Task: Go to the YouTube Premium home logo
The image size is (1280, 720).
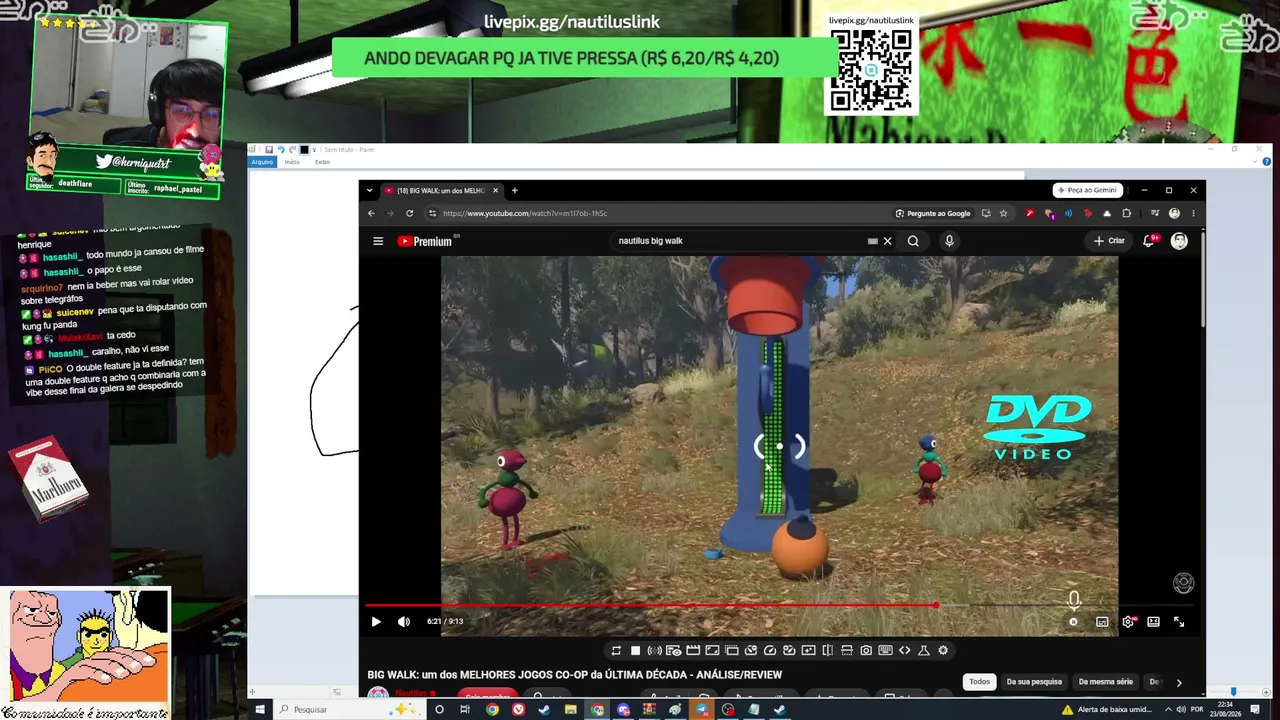Action: [425, 241]
